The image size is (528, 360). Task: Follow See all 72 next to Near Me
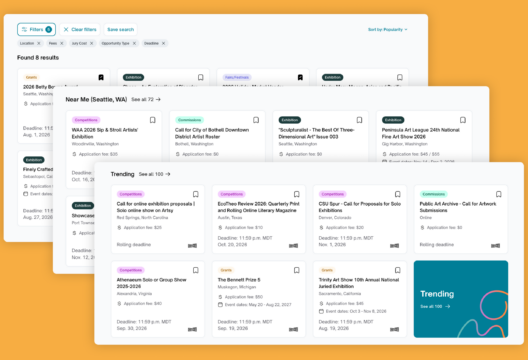[146, 100]
